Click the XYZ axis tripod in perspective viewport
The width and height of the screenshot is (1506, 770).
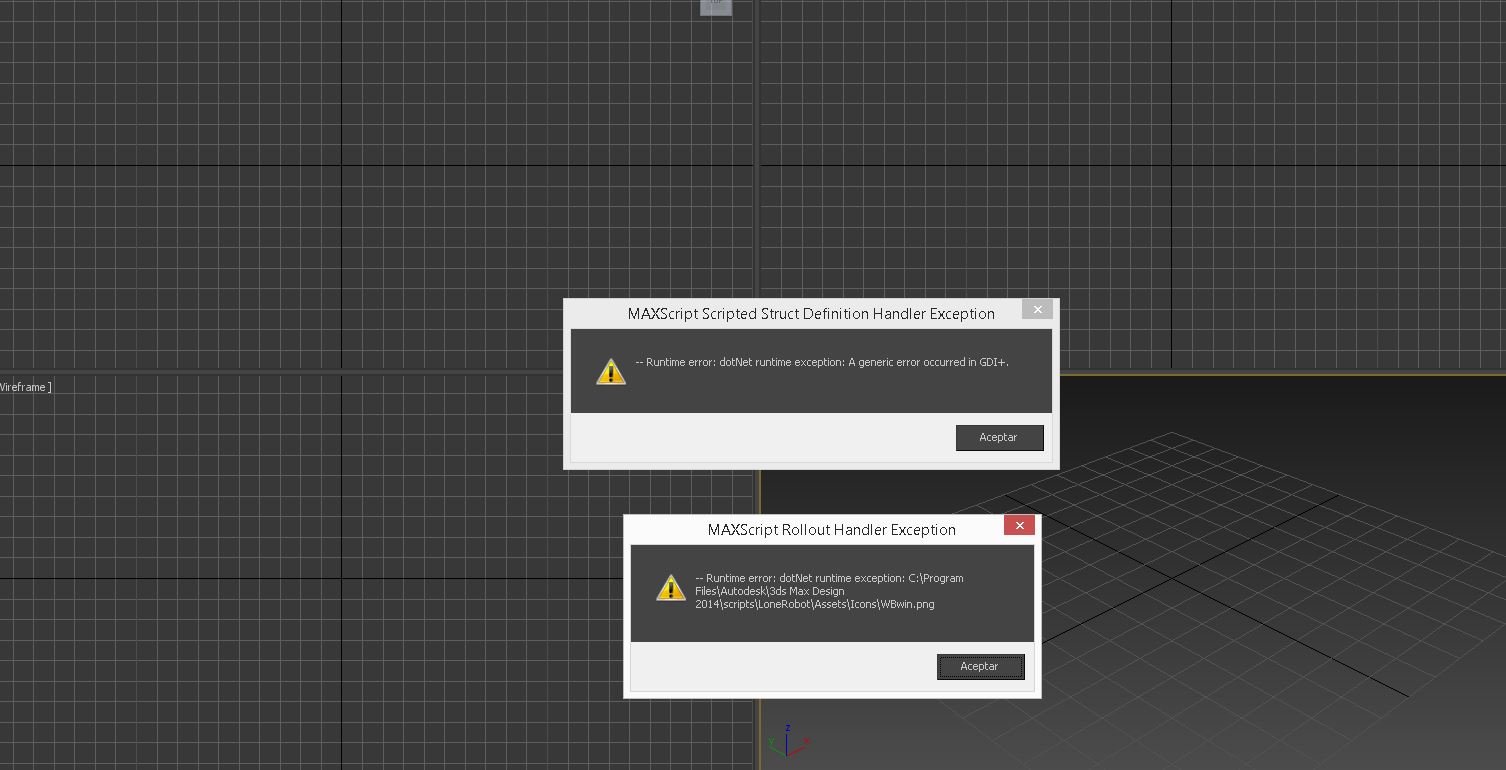[787, 743]
